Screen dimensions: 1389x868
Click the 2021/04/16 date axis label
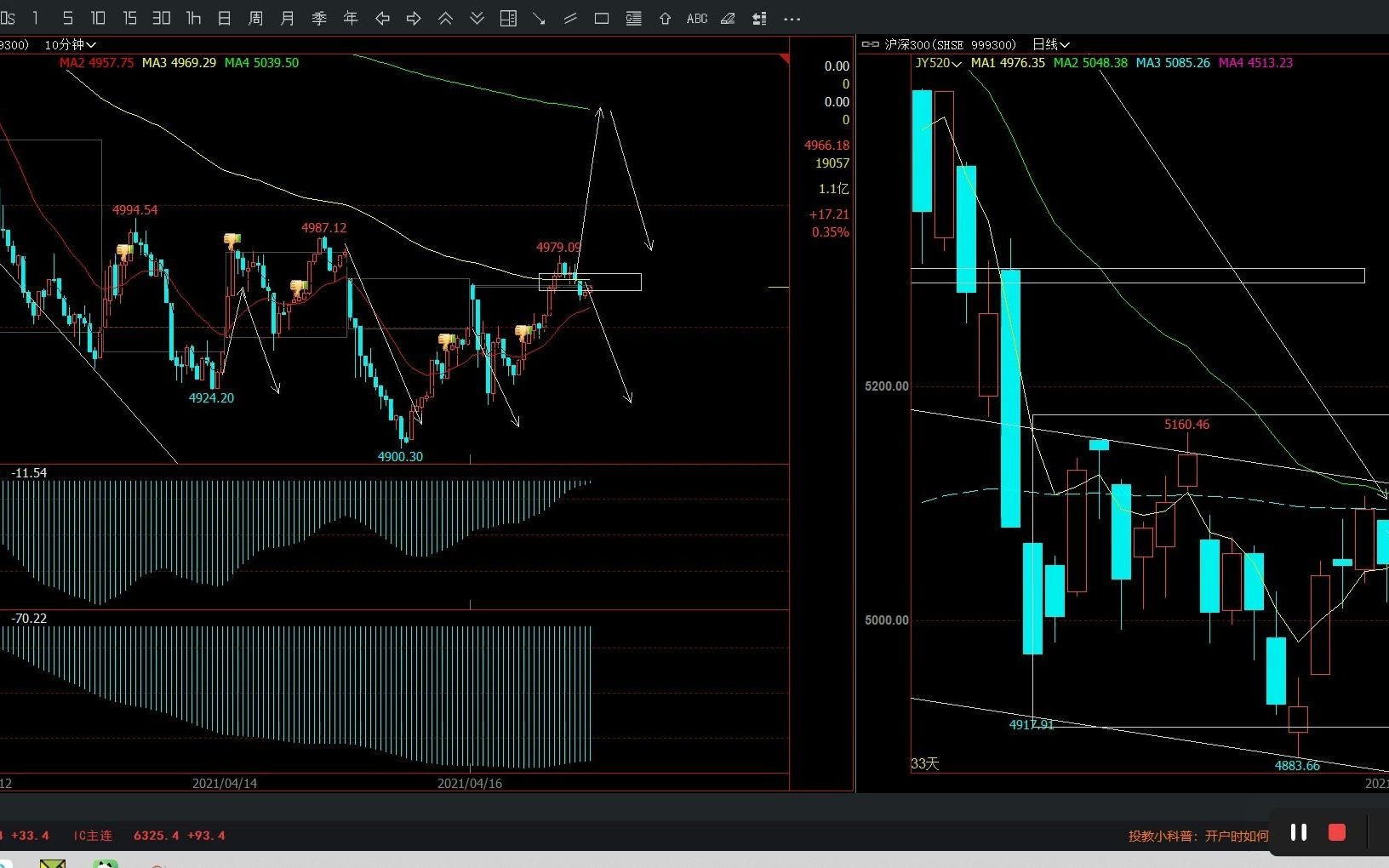pos(470,783)
